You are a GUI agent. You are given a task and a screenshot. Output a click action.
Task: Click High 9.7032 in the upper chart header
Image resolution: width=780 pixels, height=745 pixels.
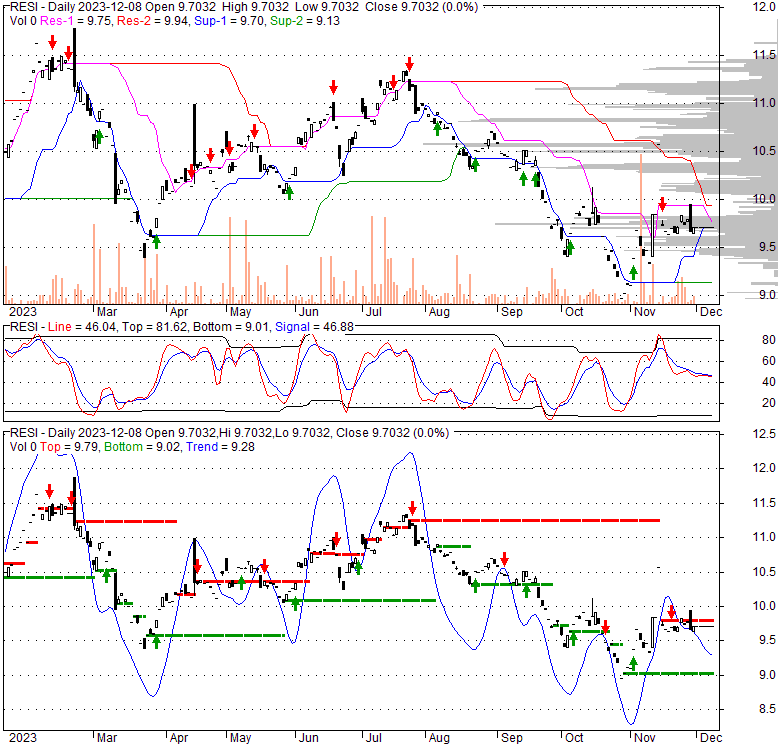tap(255, 7)
